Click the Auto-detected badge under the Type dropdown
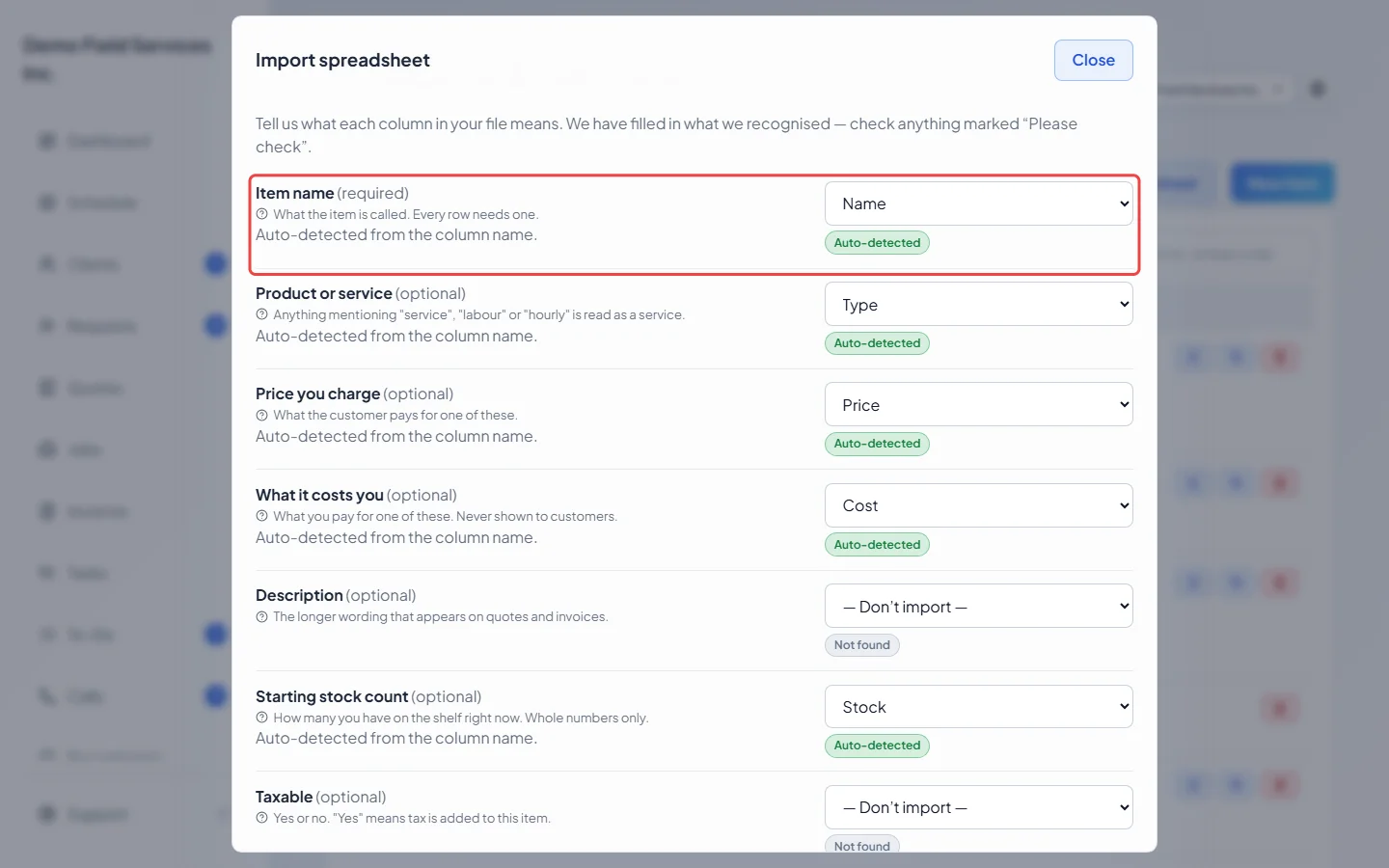This screenshot has height=868, width=1389. click(x=877, y=343)
